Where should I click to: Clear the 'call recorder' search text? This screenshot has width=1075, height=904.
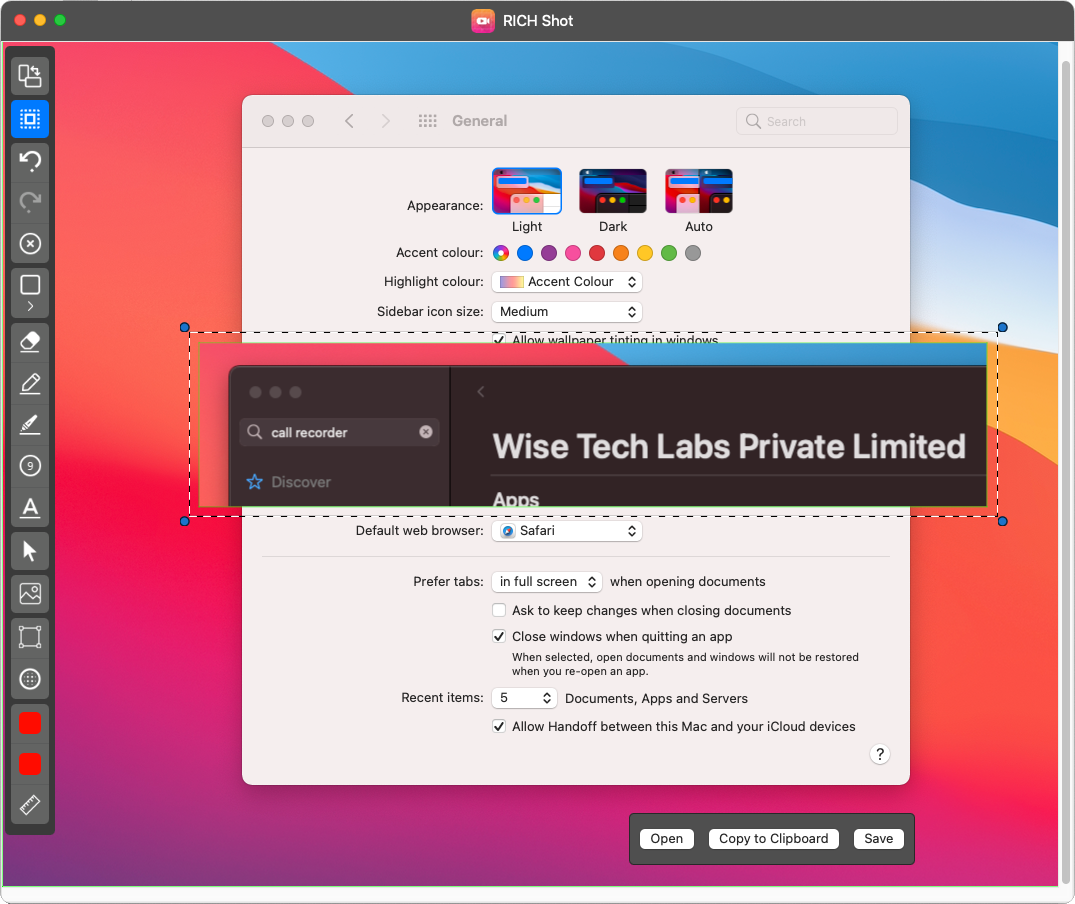pos(426,432)
